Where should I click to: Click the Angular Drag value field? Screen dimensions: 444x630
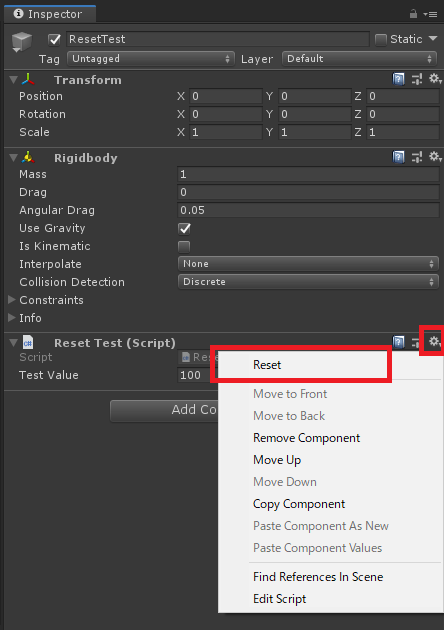coord(308,210)
